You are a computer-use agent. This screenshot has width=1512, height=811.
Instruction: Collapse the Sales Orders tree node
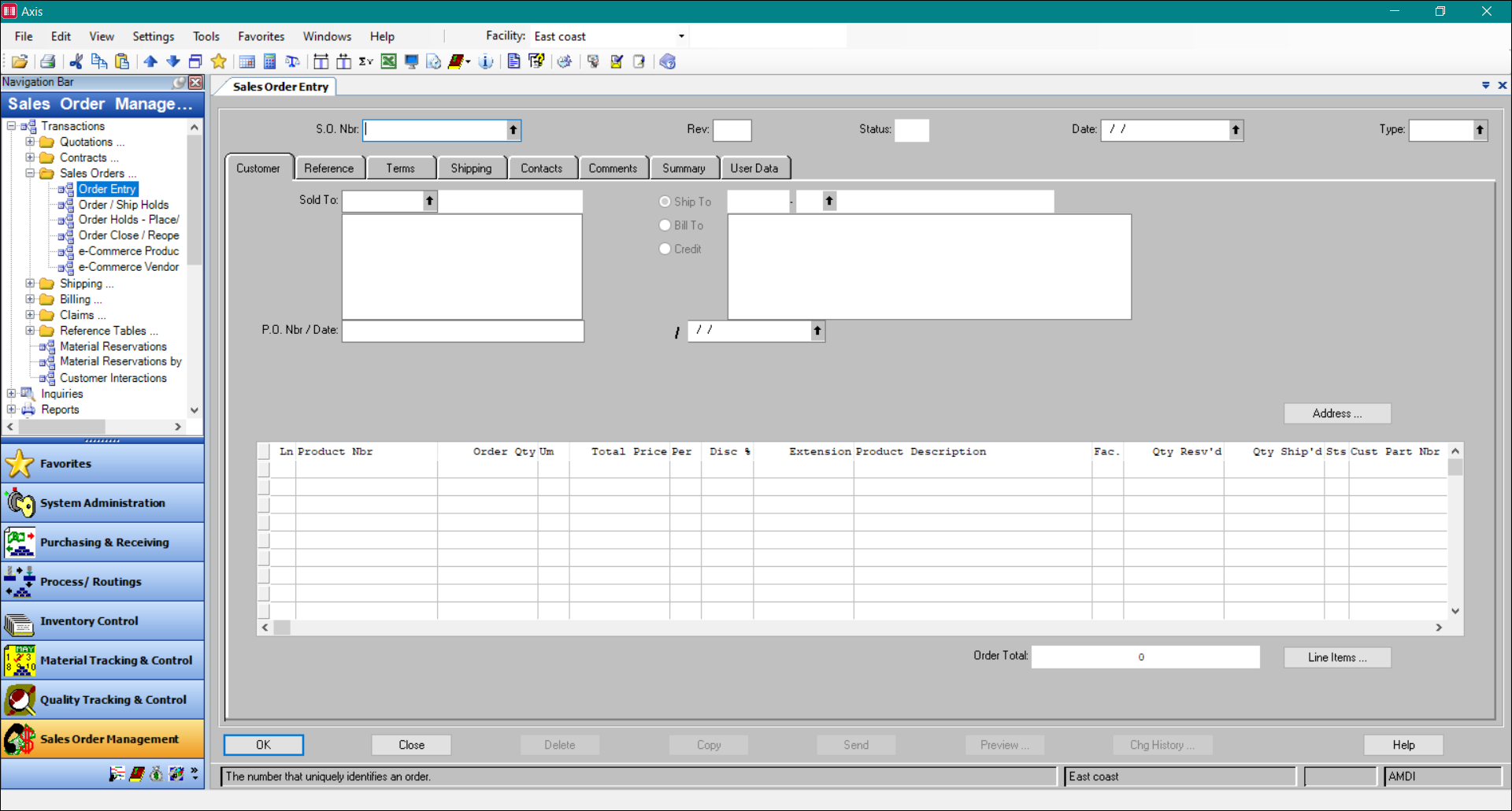pos(31,173)
